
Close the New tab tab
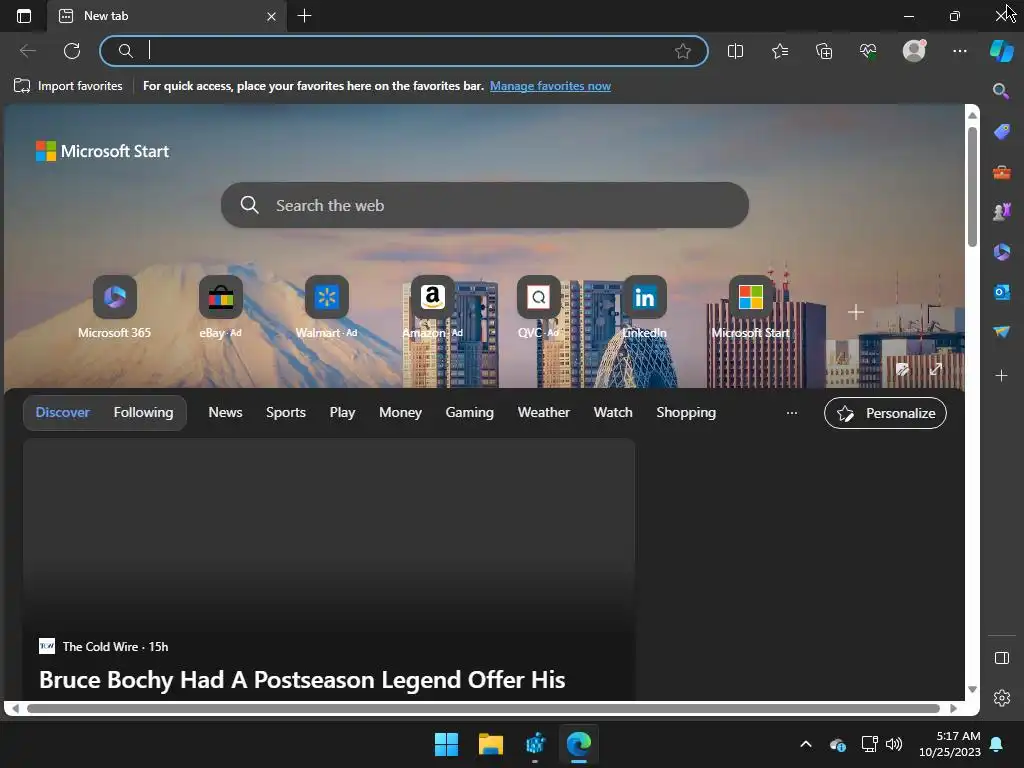pyautogui.click(x=271, y=16)
